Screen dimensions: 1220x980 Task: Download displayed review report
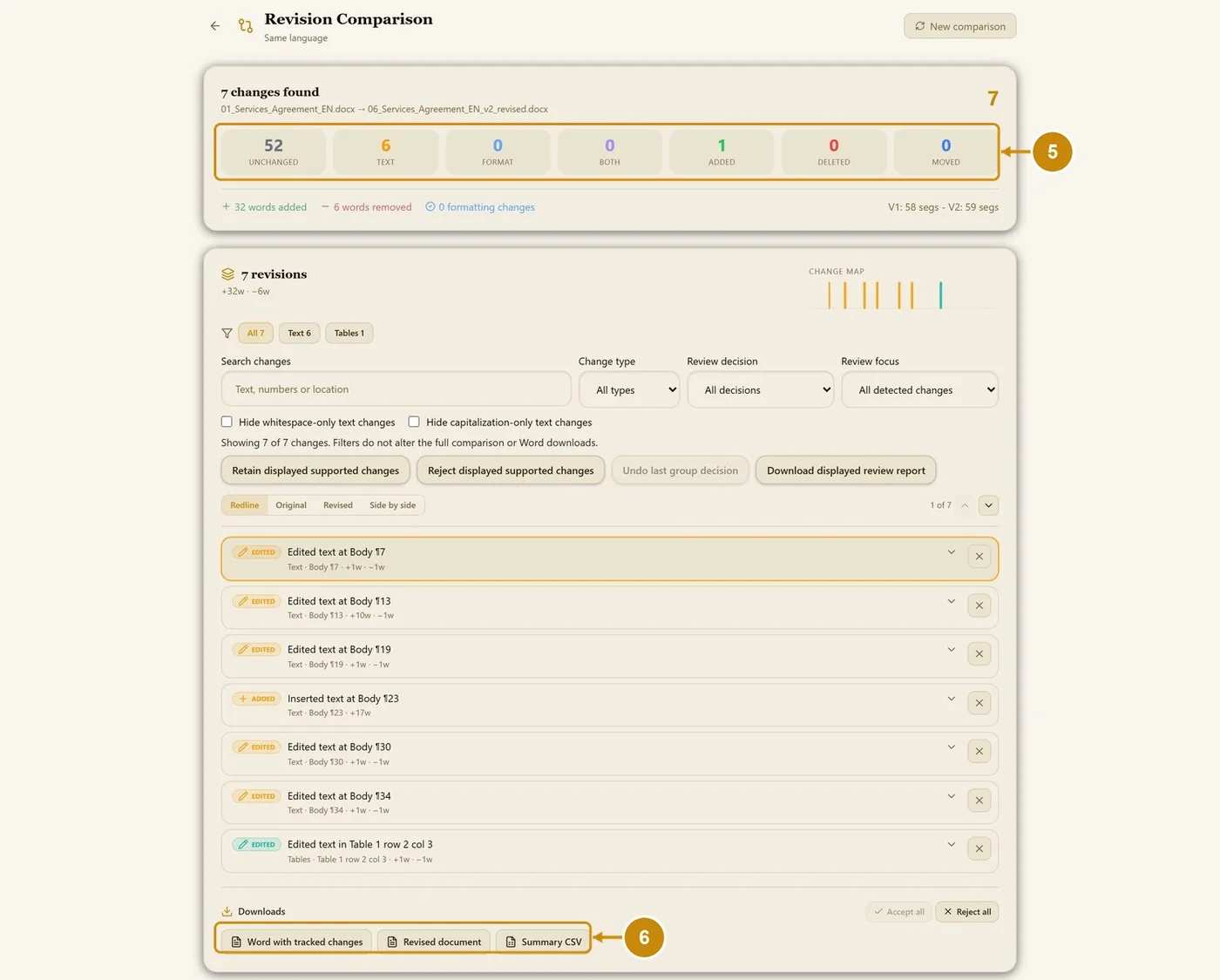846,470
